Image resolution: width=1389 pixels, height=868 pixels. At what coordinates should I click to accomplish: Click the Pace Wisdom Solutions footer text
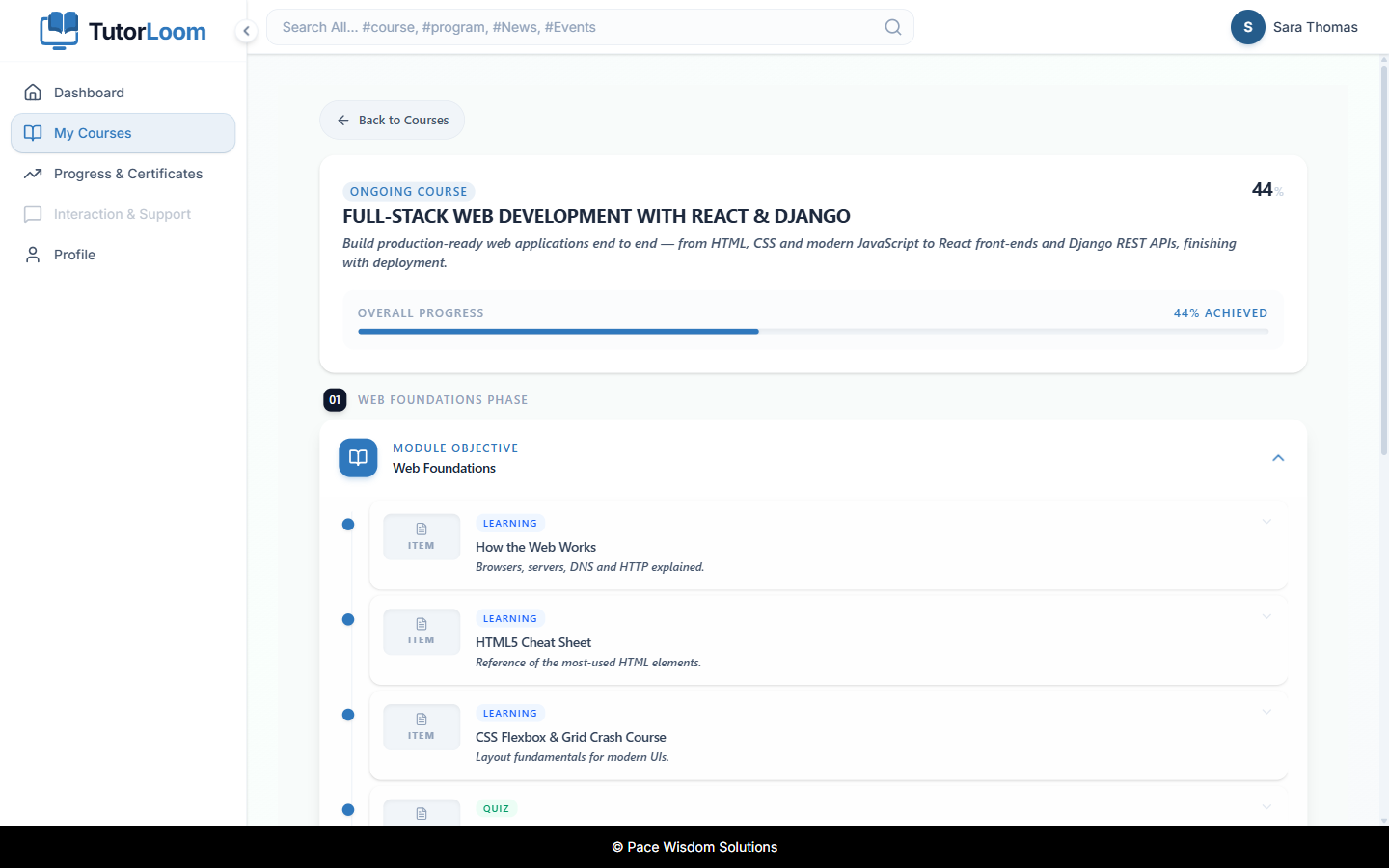(694, 847)
